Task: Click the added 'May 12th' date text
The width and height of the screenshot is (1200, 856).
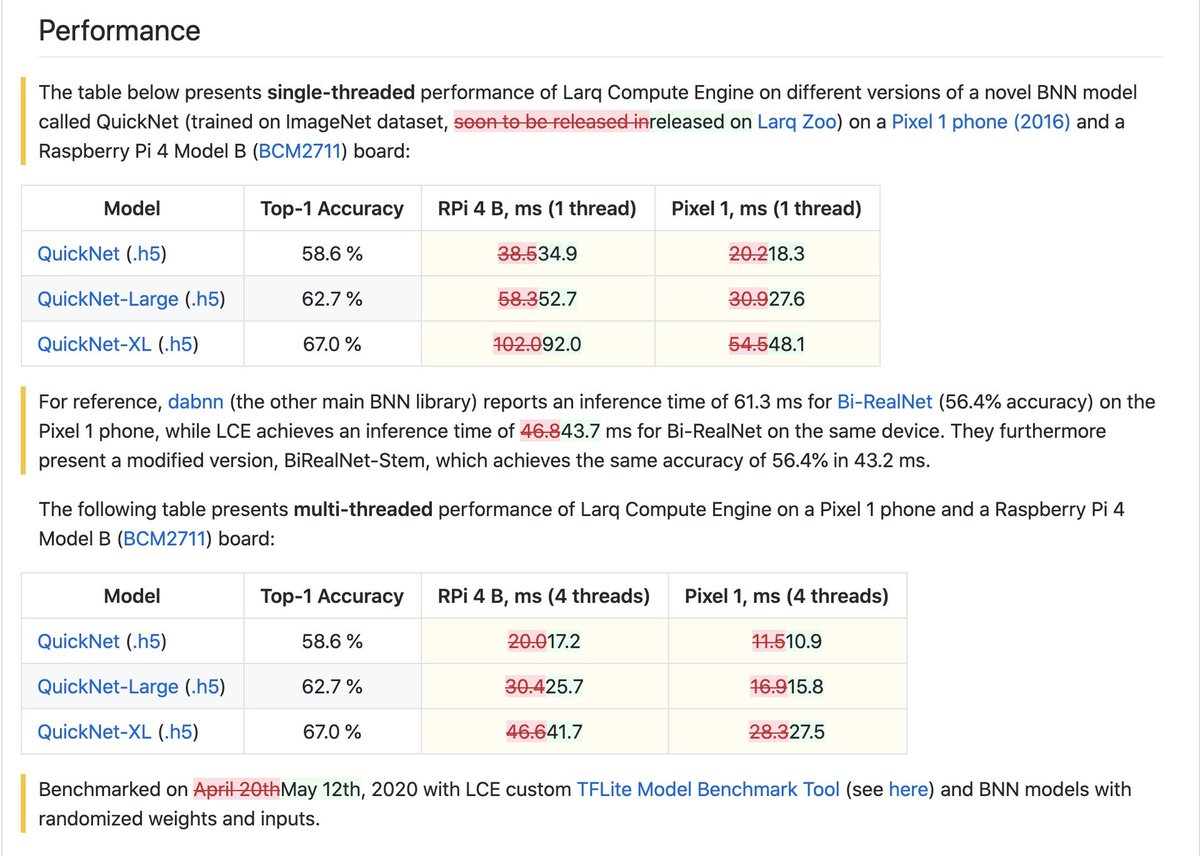Action: pos(322,789)
